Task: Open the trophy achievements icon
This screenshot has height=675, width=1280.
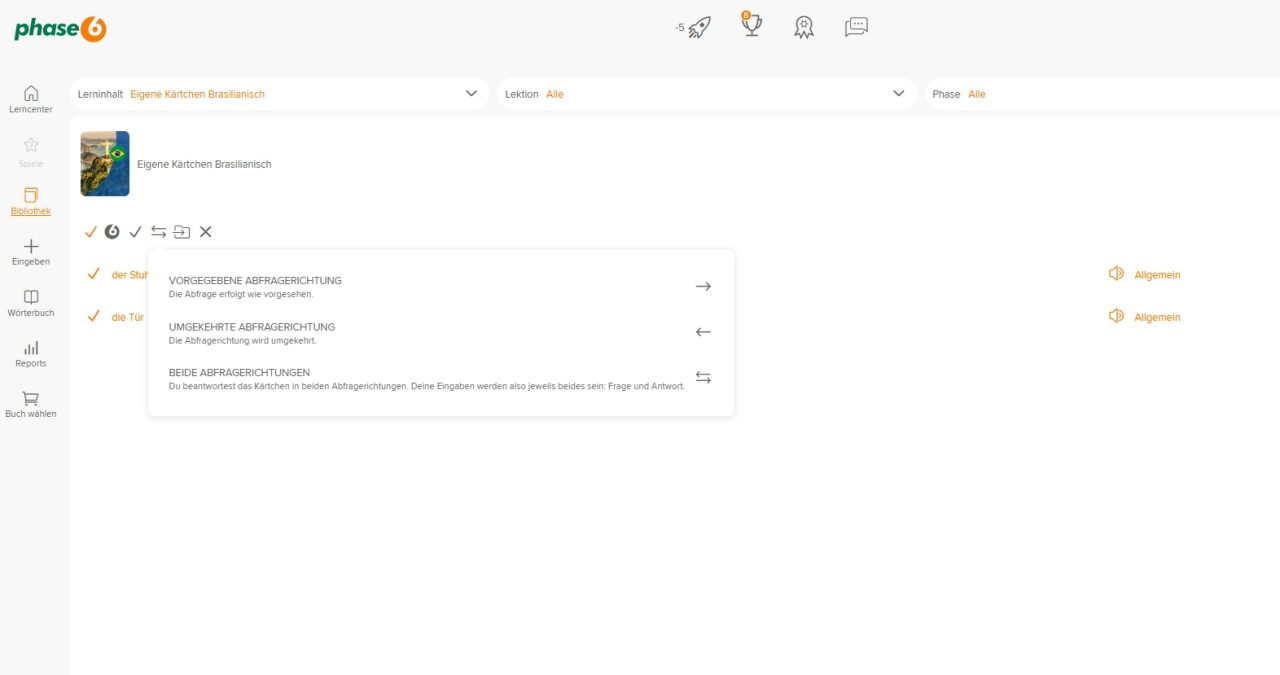Action: click(x=751, y=26)
